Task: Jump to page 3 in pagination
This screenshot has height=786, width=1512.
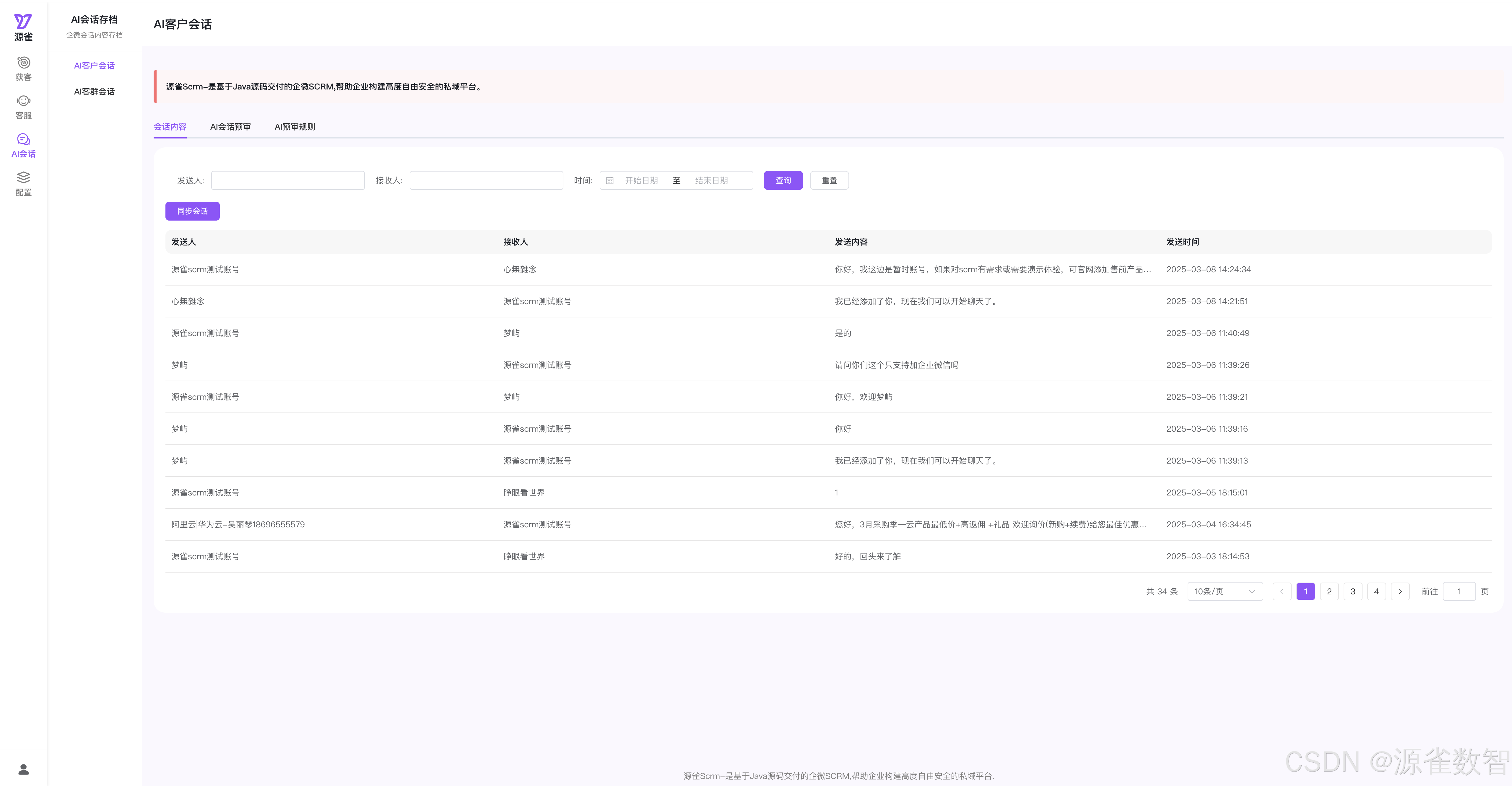Action: pos(1353,591)
